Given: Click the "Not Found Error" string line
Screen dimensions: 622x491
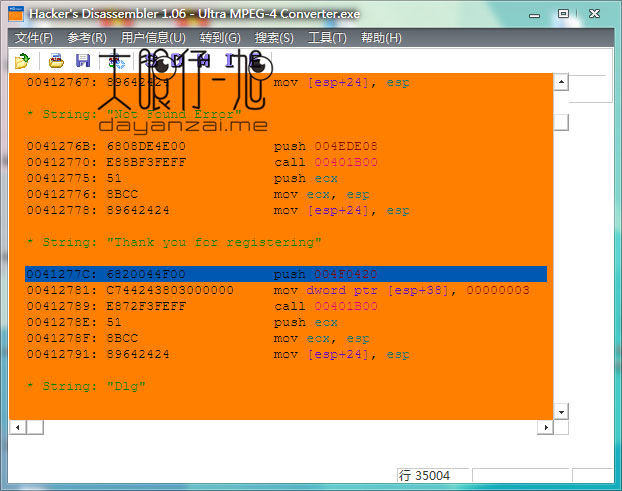Looking at the screenshot, I should pyautogui.click(x=134, y=114).
